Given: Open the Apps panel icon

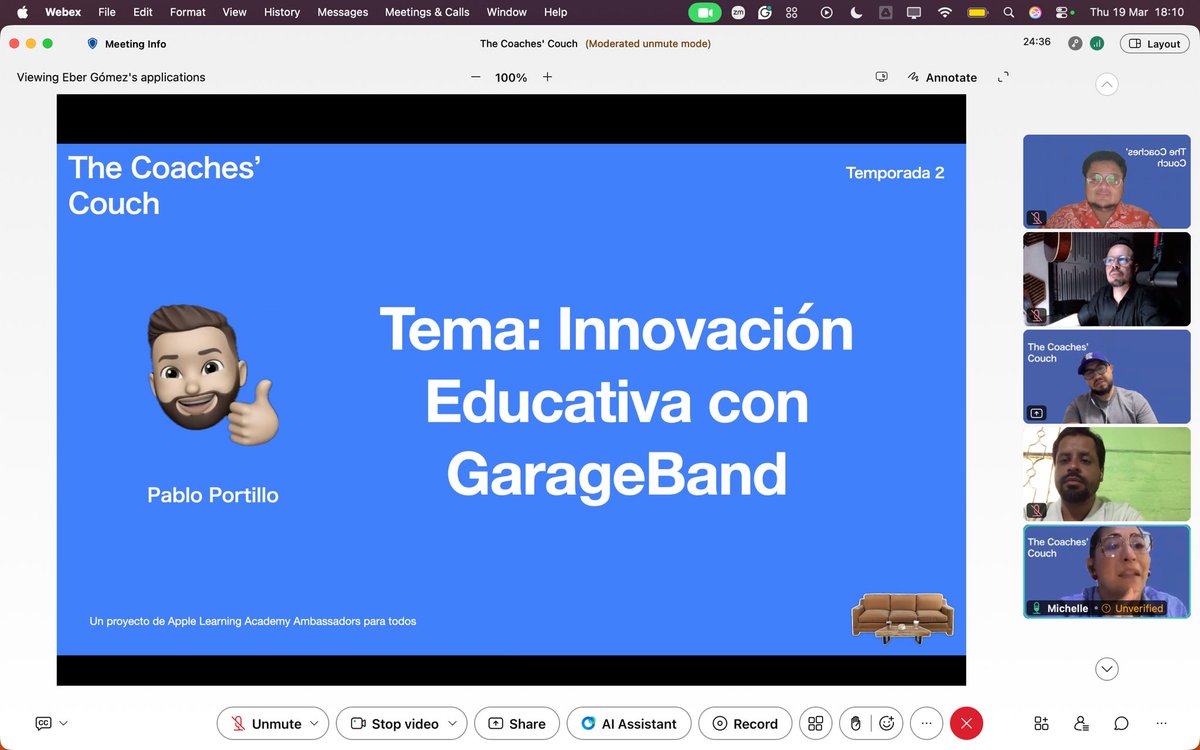Looking at the screenshot, I should [1041, 723].
